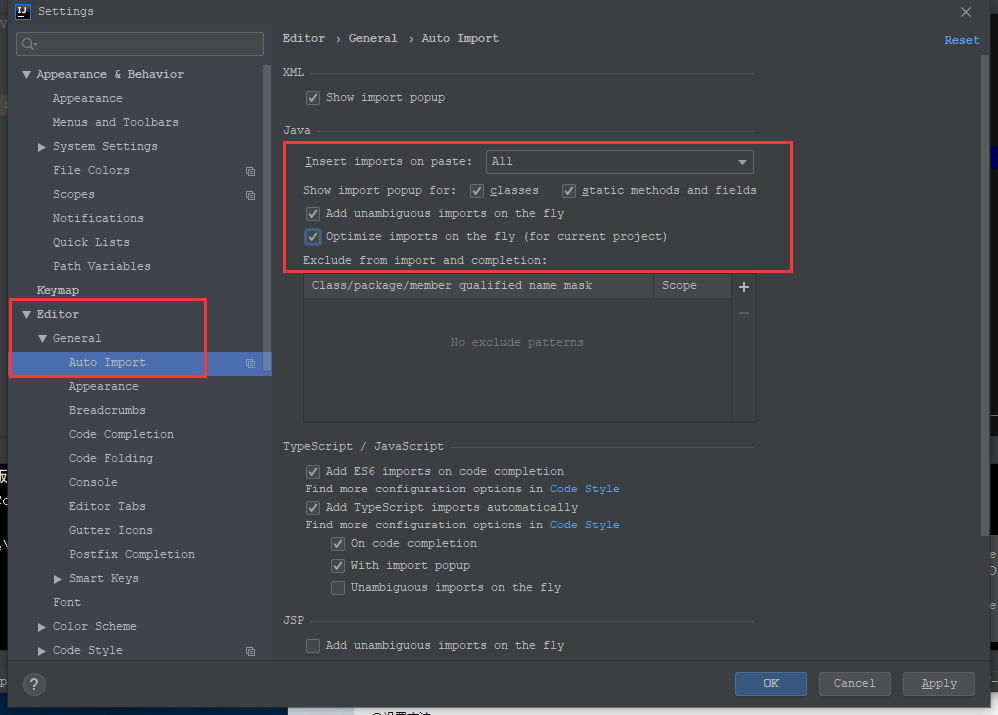Toggle Add TypeScript imports automatically
This screenshot has height=715, width=998.
click(x=313, y=508)
